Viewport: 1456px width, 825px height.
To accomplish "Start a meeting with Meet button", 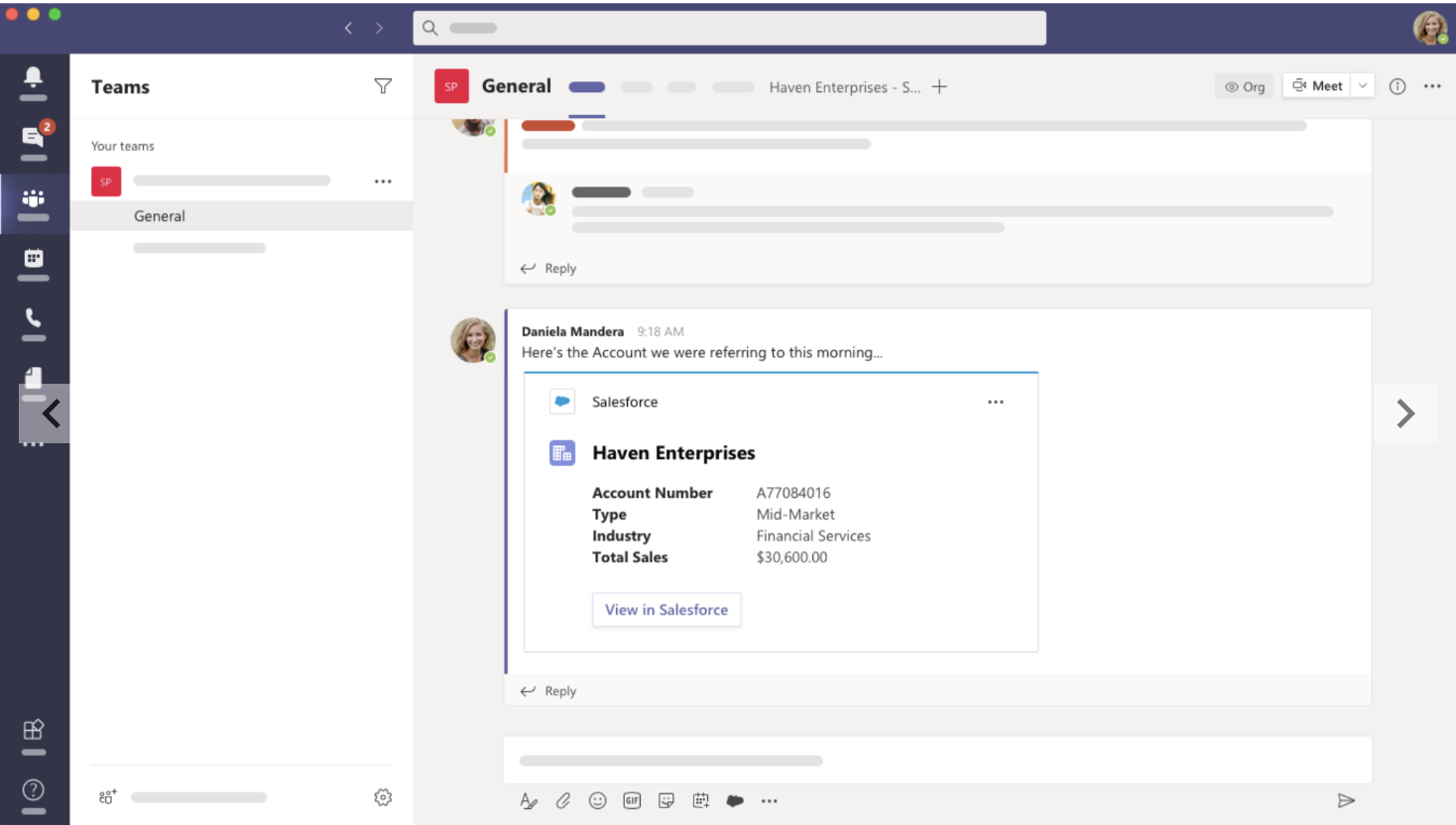I will click(x=1317, y=86).
